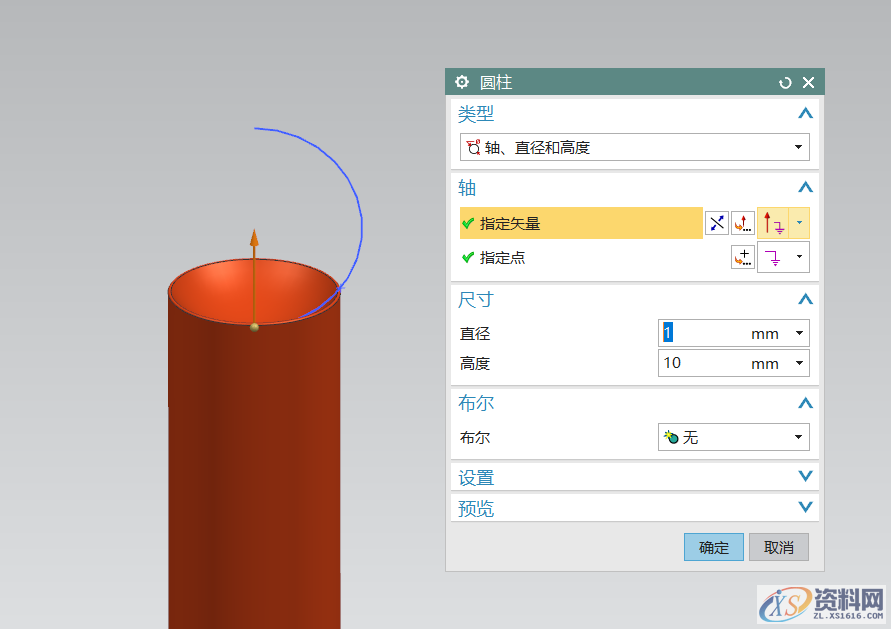Click the Reverse Direction vector icon
This screenshot has height=629, width=891.
(x=717, y=223)
